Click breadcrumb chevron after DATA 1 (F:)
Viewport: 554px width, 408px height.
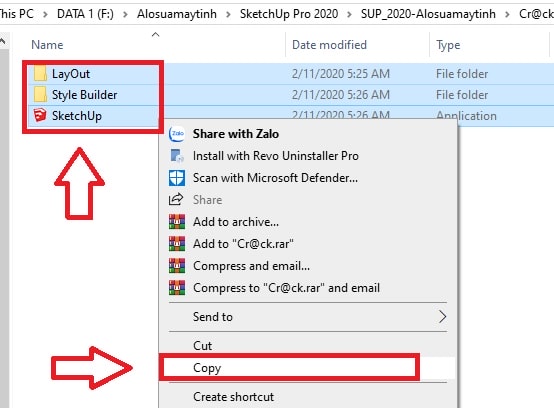(125, 14)
